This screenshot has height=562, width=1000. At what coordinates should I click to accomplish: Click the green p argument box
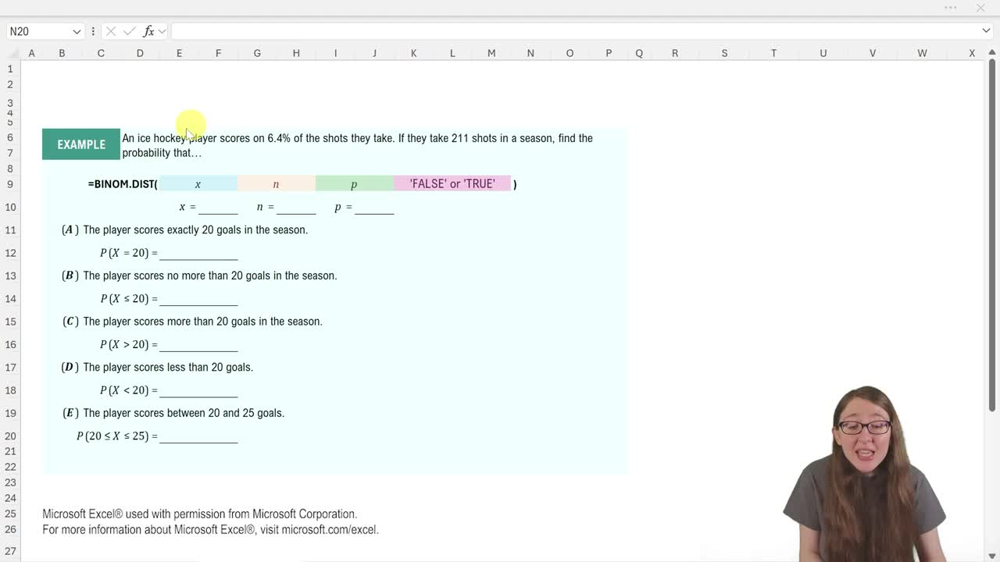[355, 184]
